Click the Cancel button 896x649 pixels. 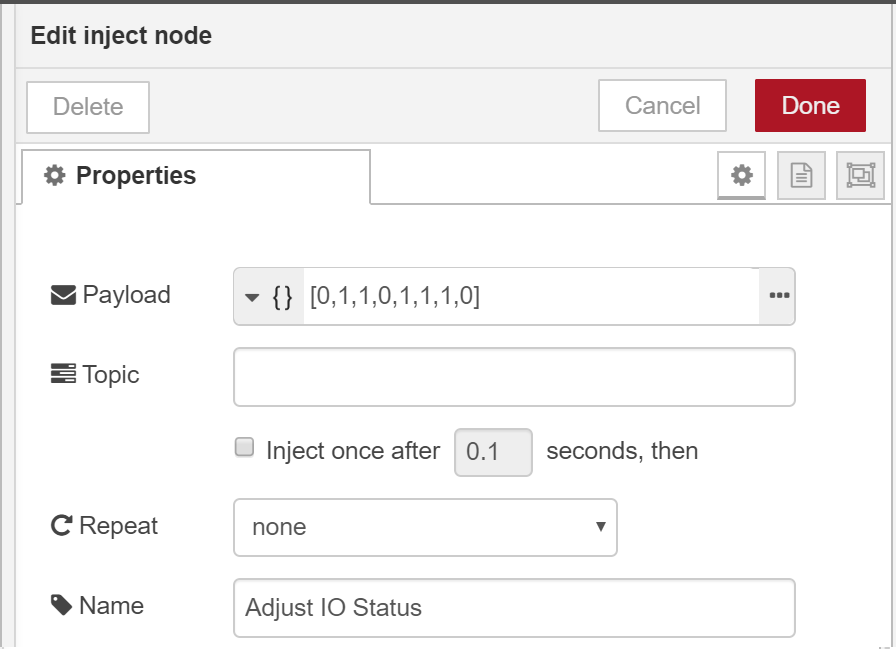(x=662, y=105)
